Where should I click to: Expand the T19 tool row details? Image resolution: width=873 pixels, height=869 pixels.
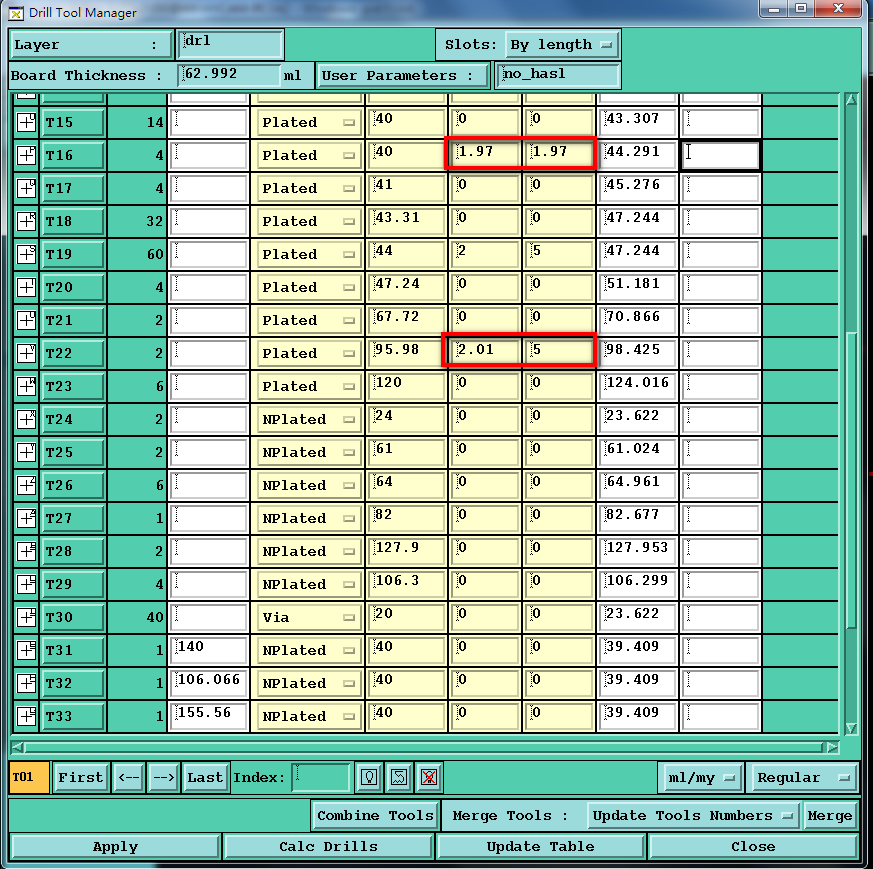pyautogui.click(x=26, y=254)
